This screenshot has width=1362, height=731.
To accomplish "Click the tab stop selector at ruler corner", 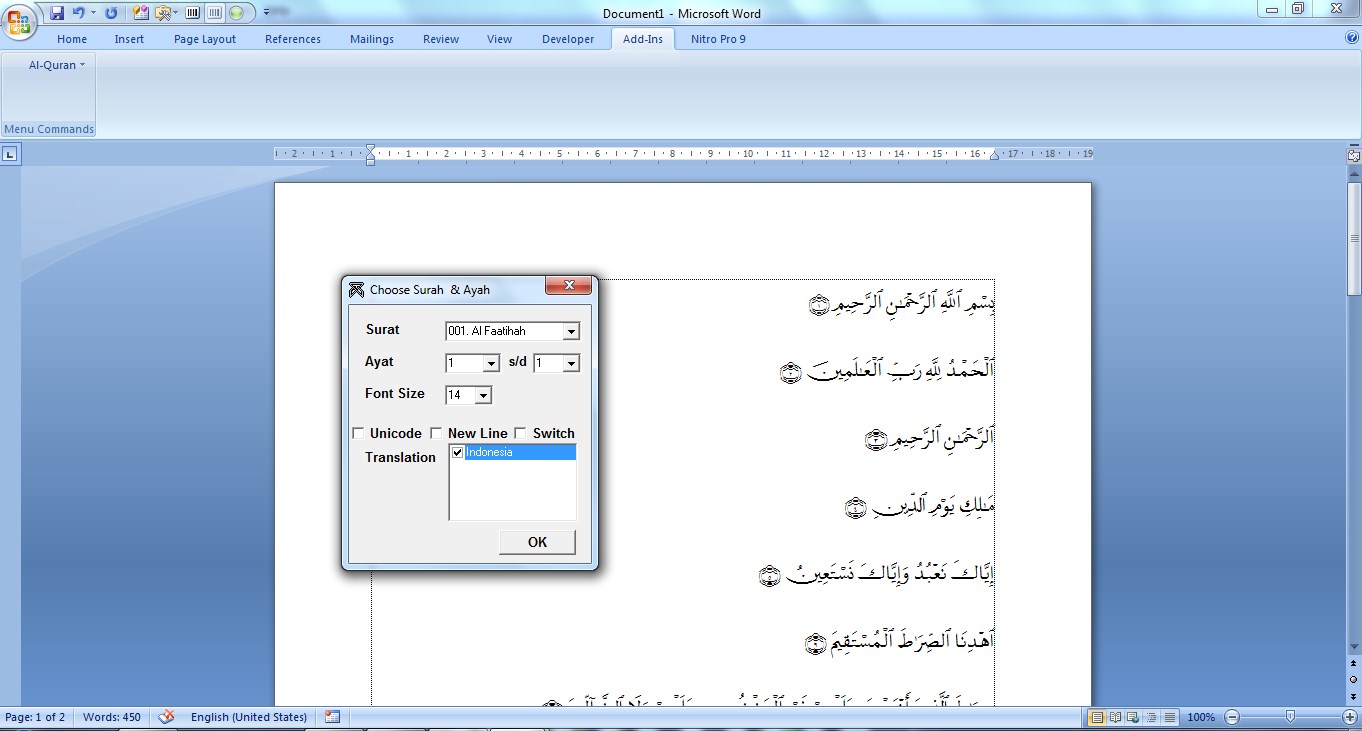I will (9, 154).
